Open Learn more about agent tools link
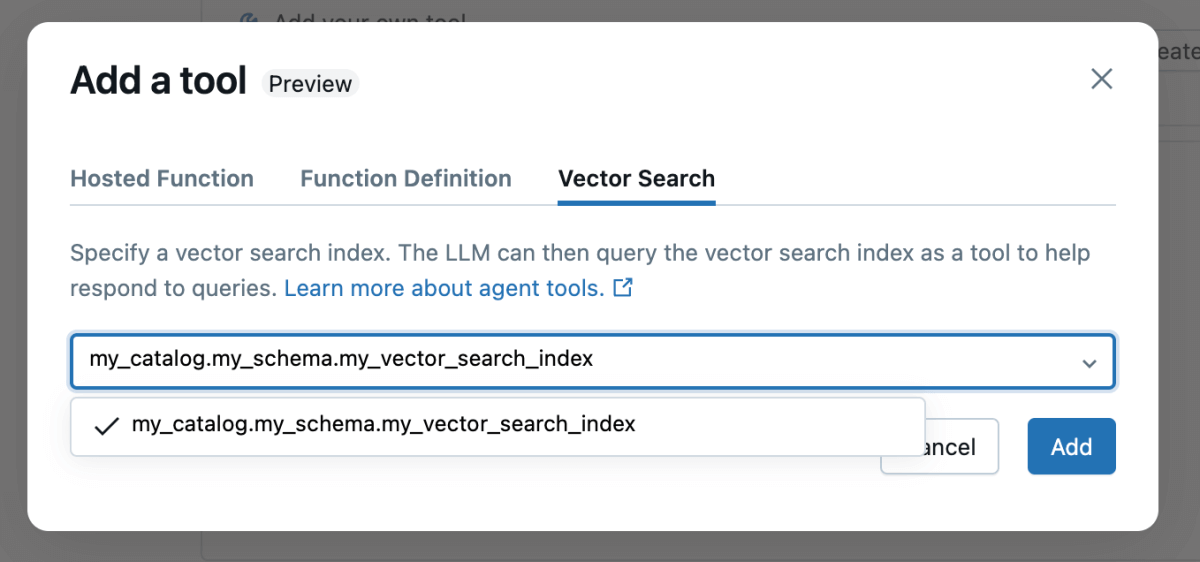Image resolution: width=1200 pixels, height=562 pixels. (x=444, y=288)
